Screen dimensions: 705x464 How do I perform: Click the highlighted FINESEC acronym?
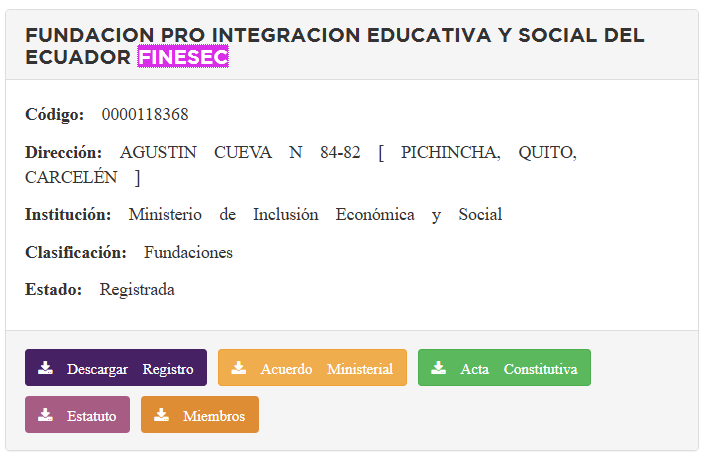click(183, 57)
